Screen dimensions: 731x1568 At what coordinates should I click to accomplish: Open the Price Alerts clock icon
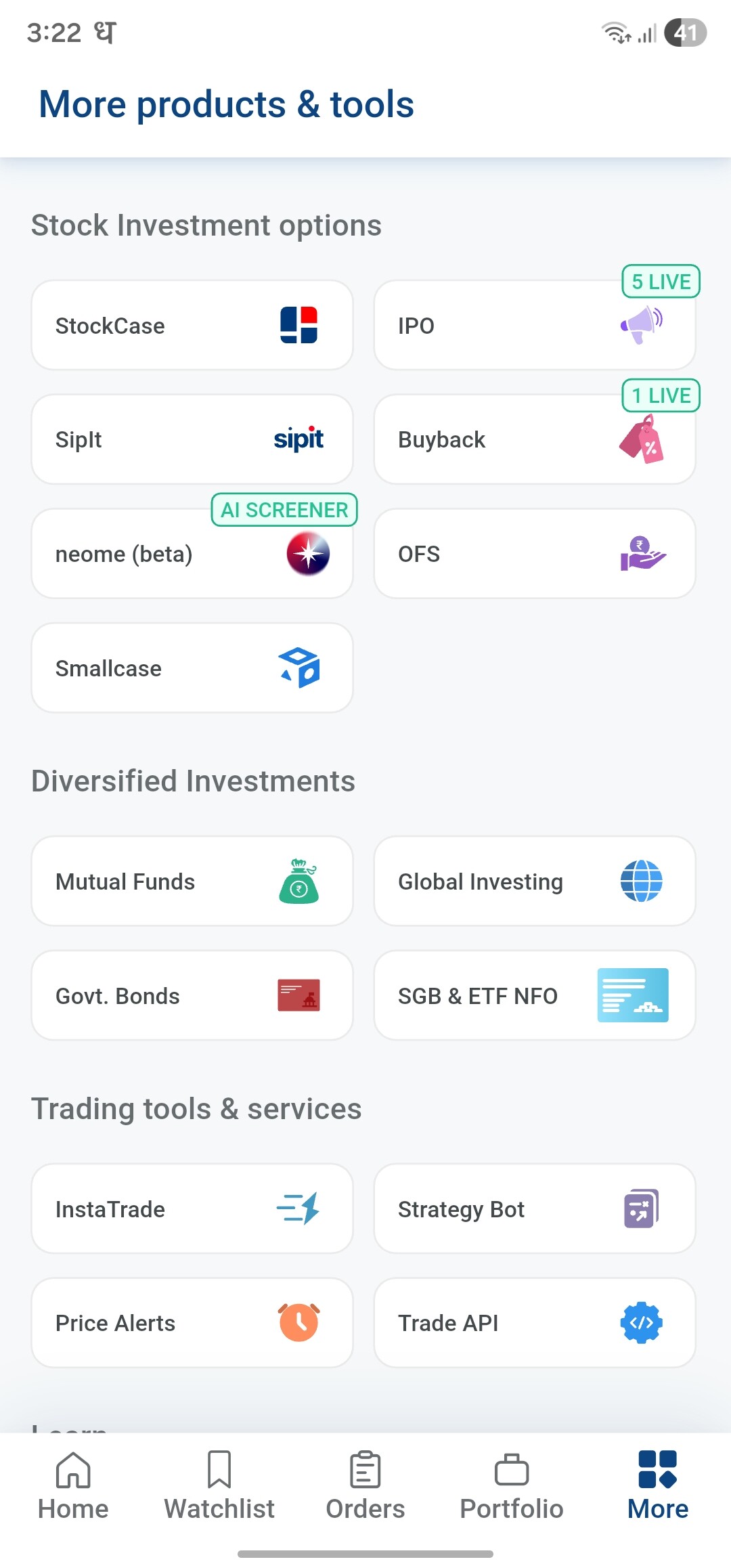[298, 1322]
